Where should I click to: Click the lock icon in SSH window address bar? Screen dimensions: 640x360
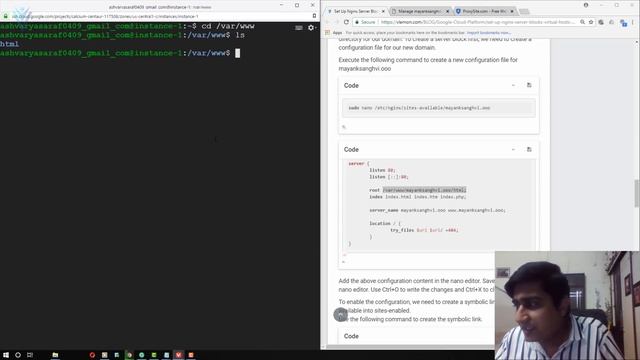[x=6, y=16]
